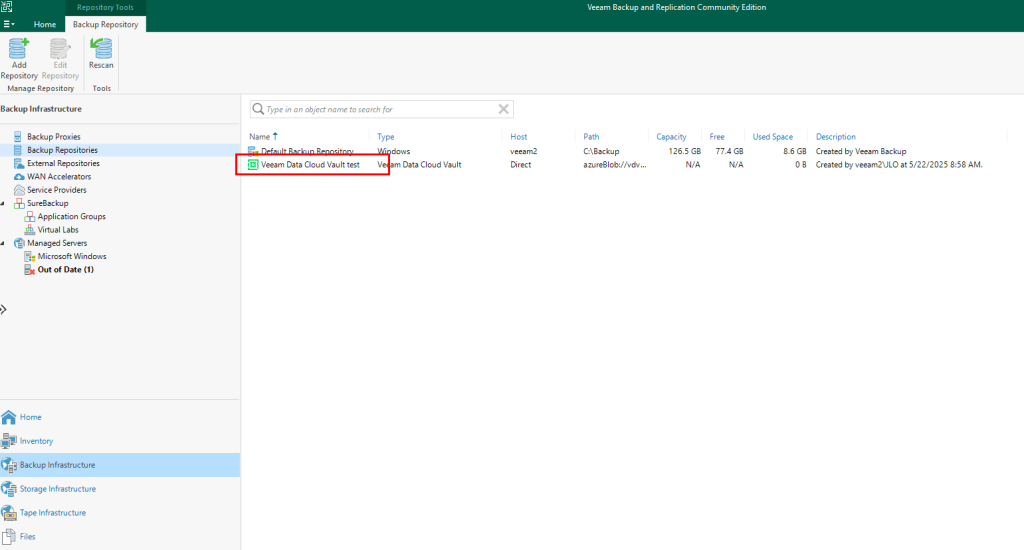Click the Default Backup Repository icon
The image size is (1024, 550).
point(253,151)
